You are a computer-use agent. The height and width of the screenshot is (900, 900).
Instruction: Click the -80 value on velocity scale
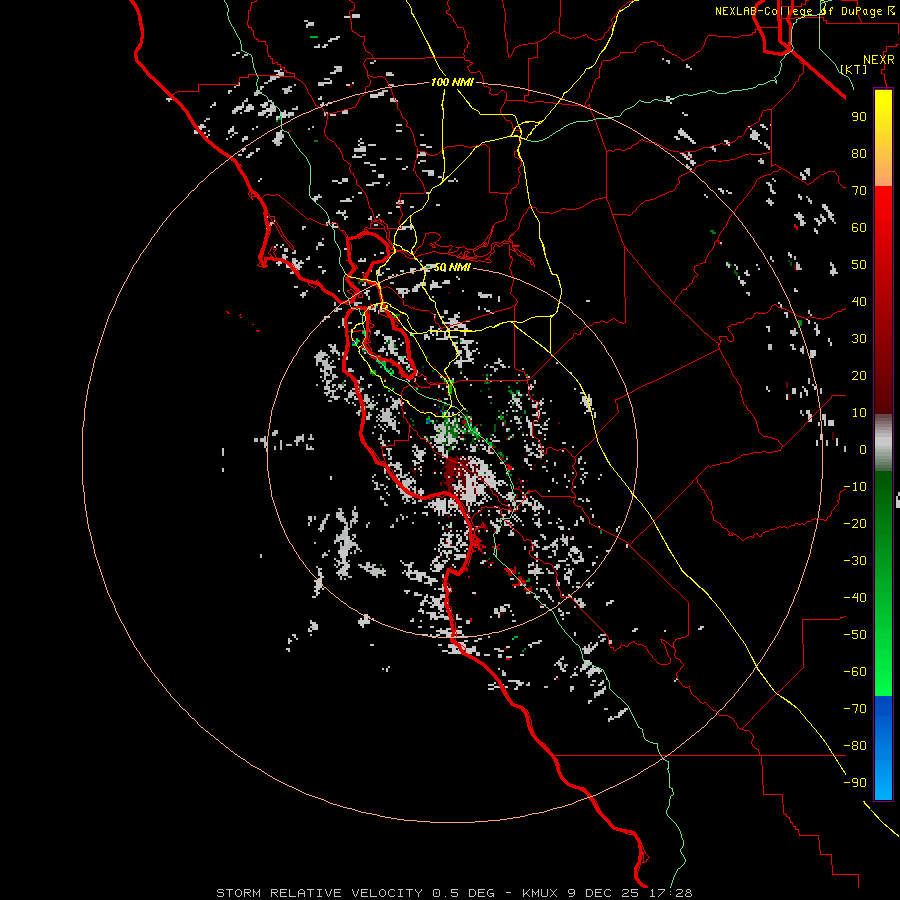tap(855, 746)
